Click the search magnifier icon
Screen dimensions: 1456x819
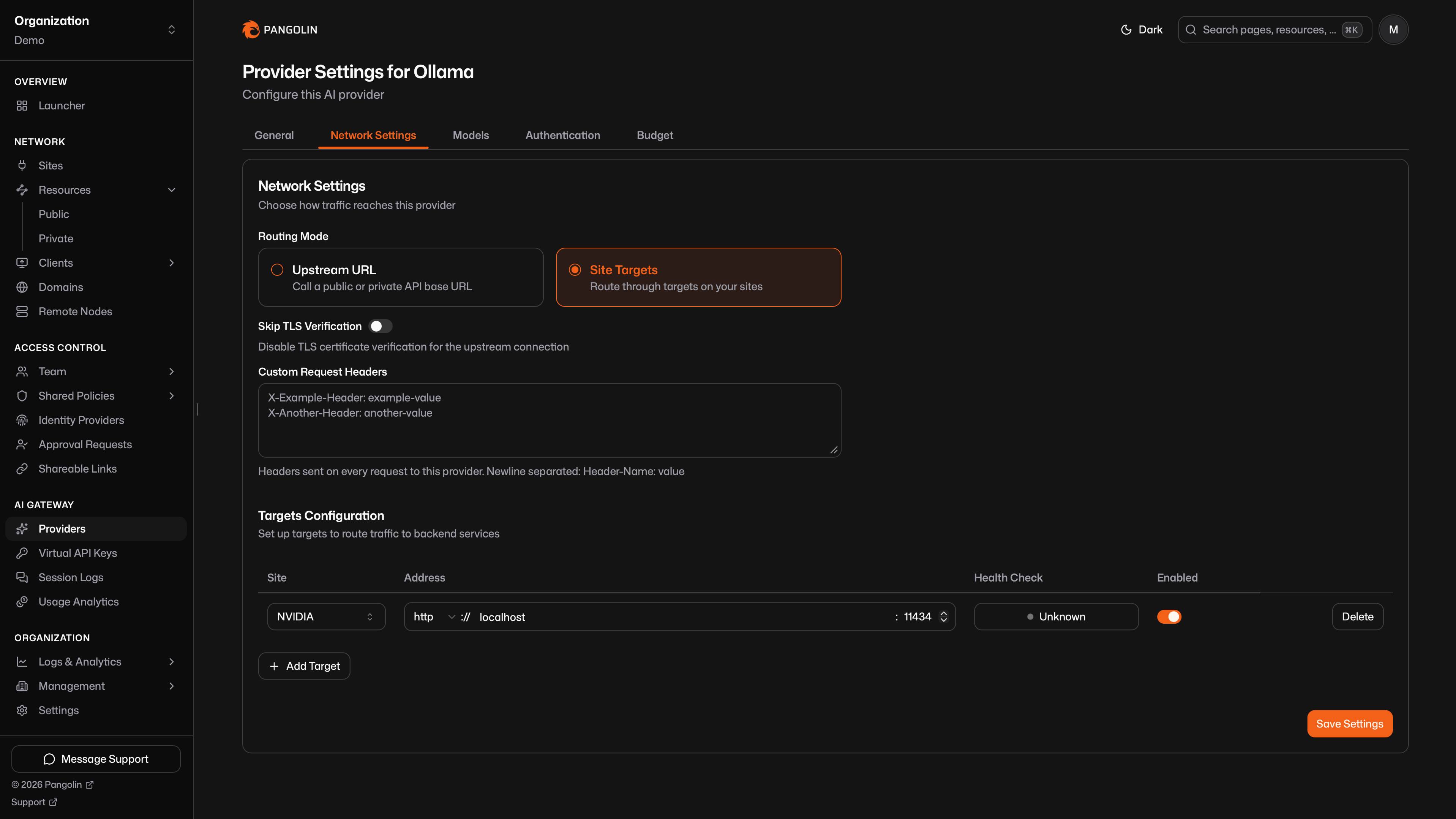tap(1191, 29)
